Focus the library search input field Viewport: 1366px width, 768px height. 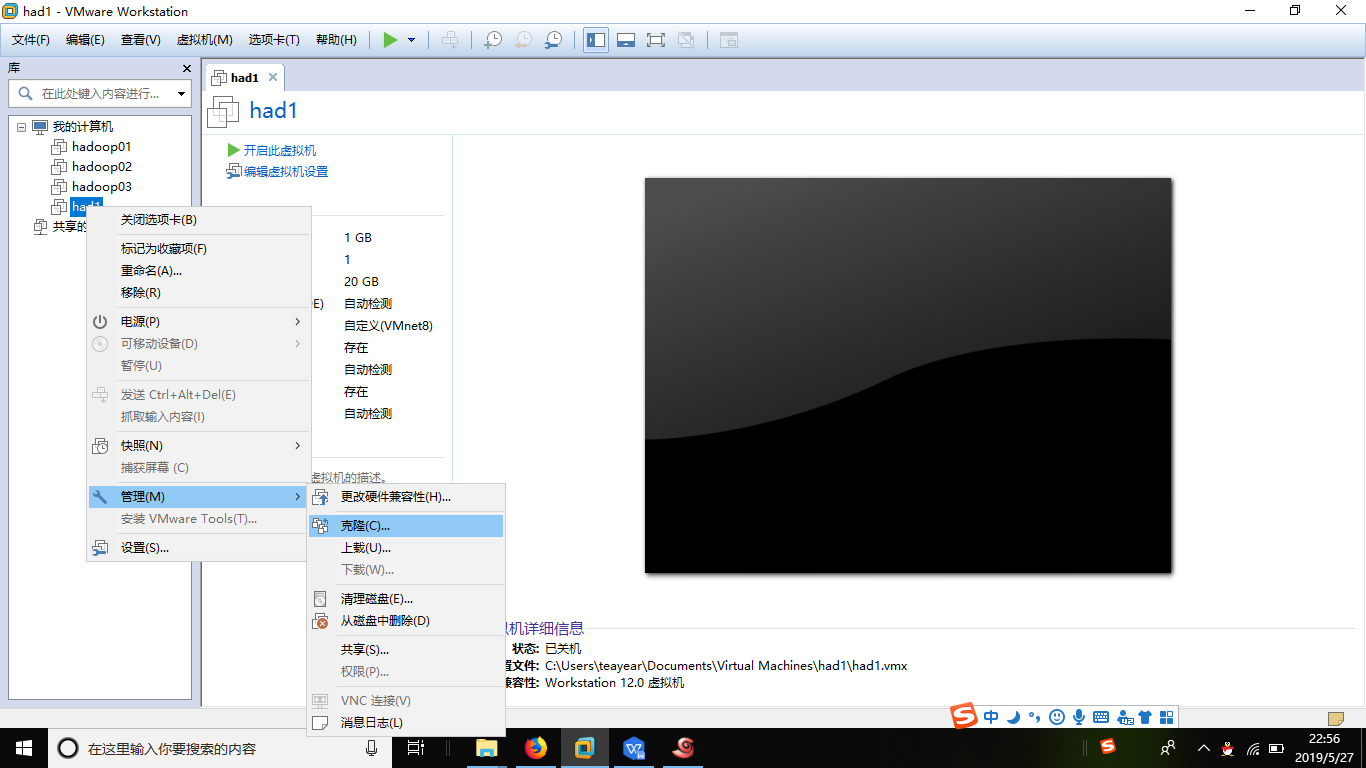coord(100,94)
